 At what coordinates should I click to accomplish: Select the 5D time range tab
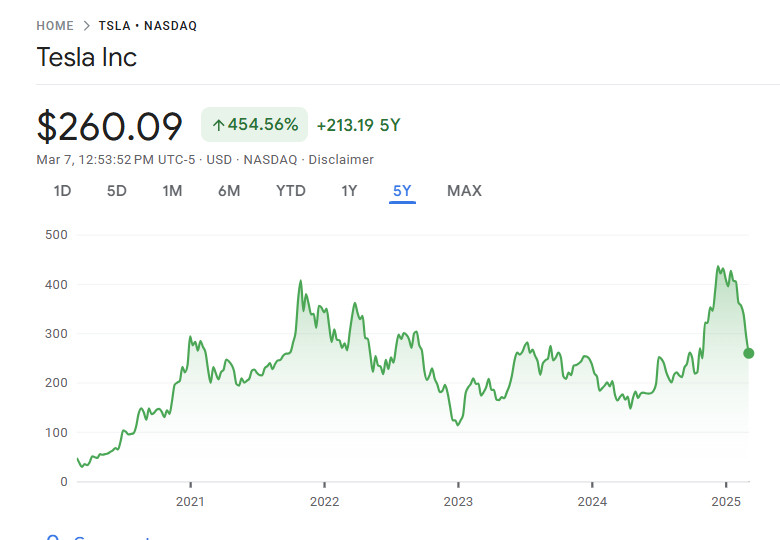point(117,191)
